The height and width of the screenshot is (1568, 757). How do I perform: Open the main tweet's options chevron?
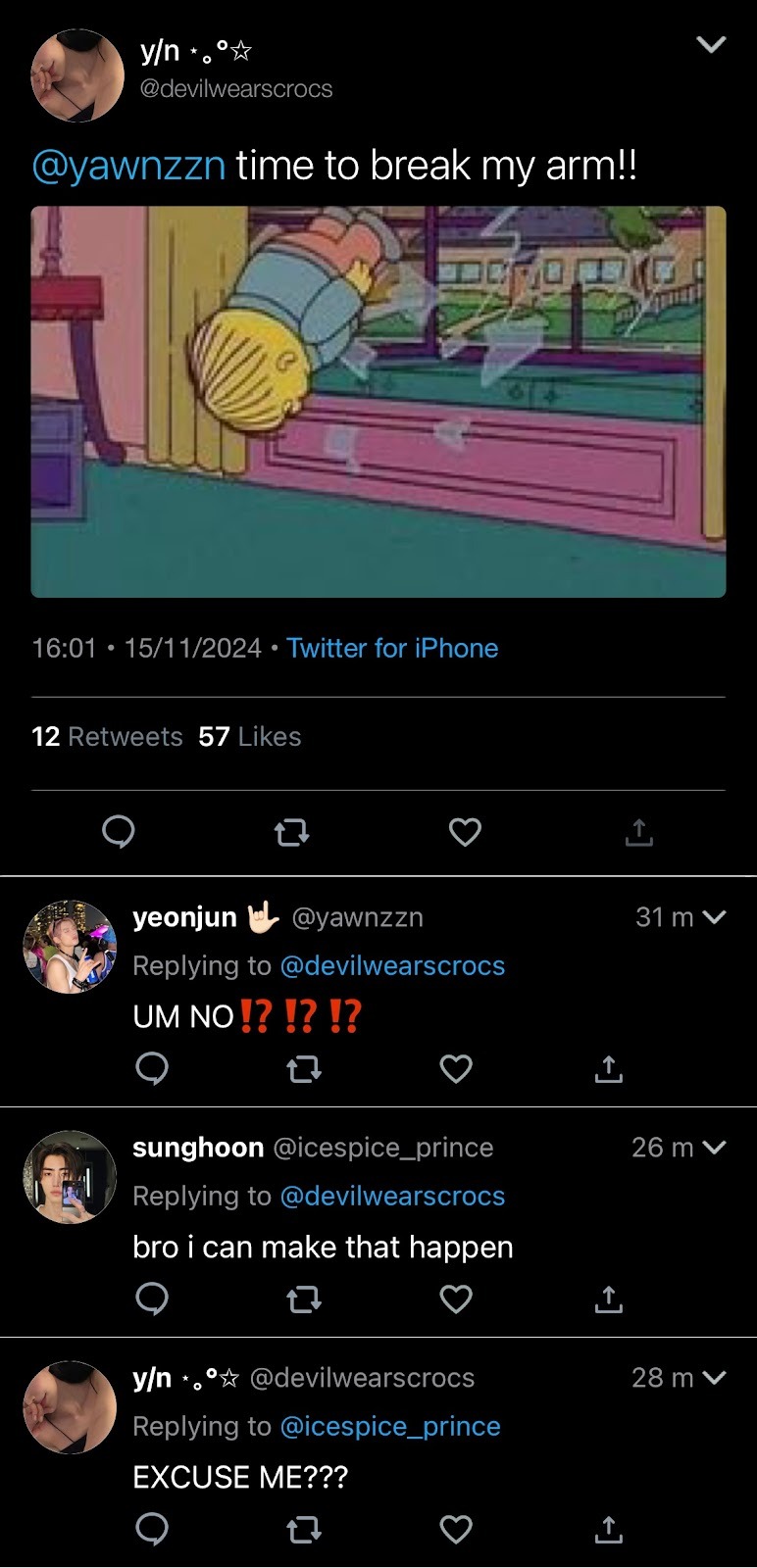(x=710, y=45)
